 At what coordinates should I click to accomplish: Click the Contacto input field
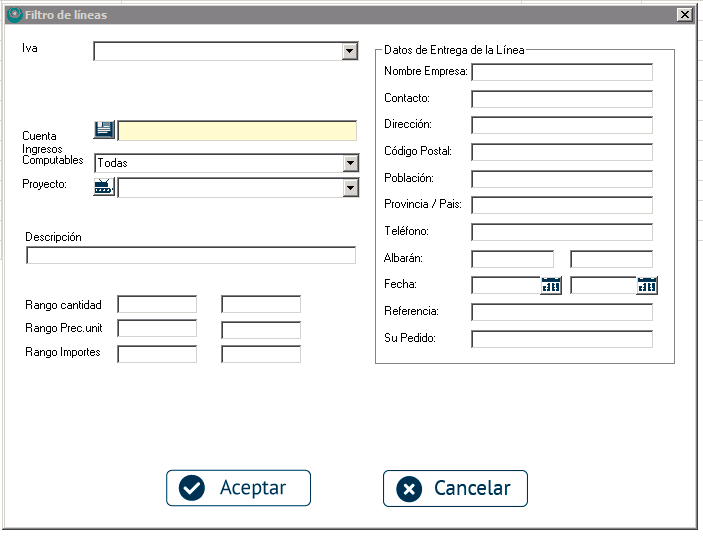(562, 99)
